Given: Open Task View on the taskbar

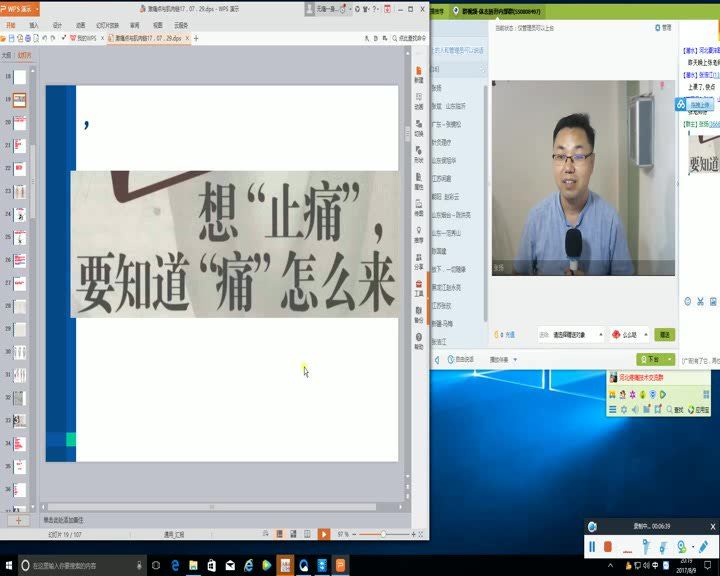Looking at the screenshot, I should [x=156, y=565].
